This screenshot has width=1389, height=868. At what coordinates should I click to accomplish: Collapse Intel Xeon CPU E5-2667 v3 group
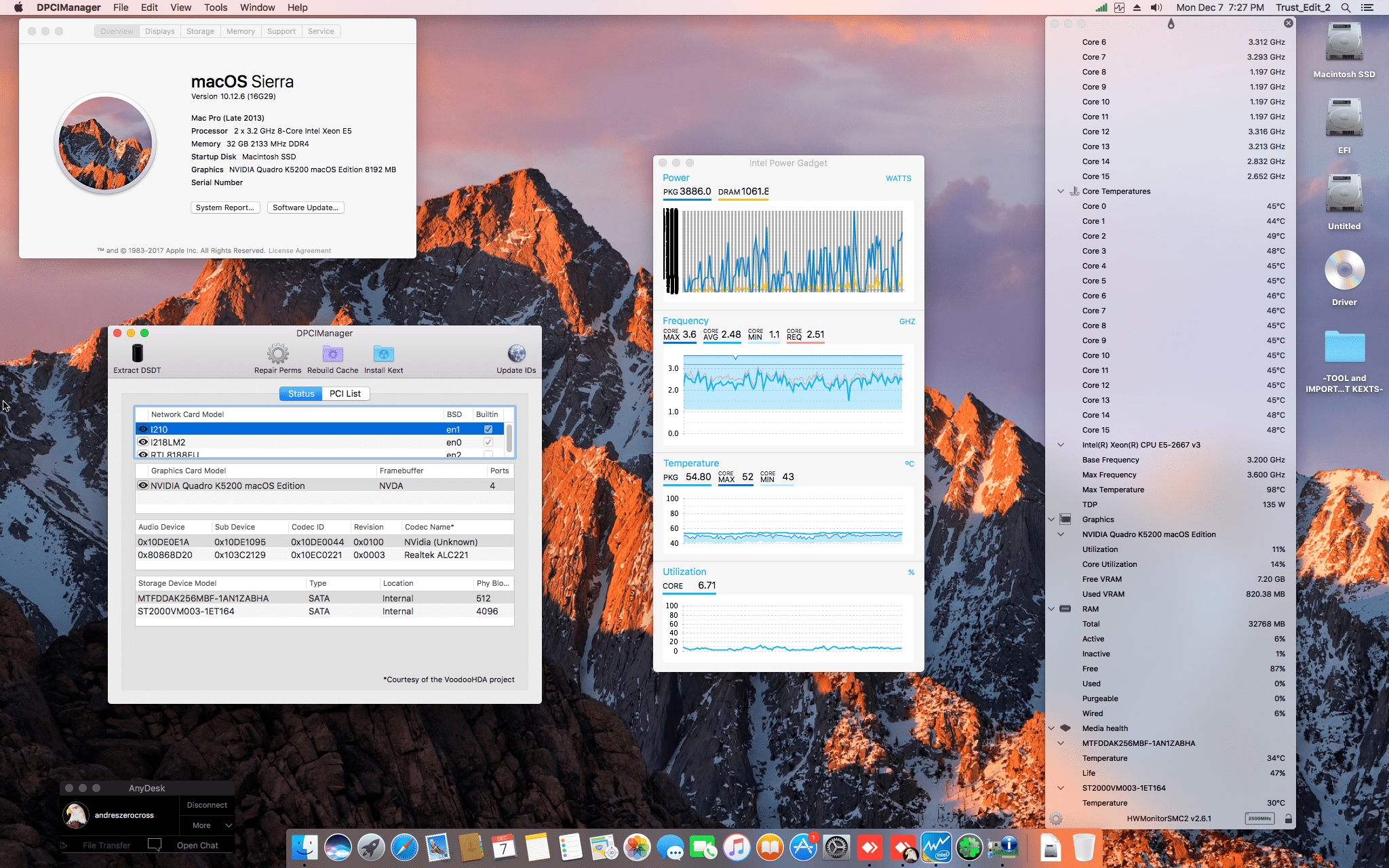[x=1061, y=445]
